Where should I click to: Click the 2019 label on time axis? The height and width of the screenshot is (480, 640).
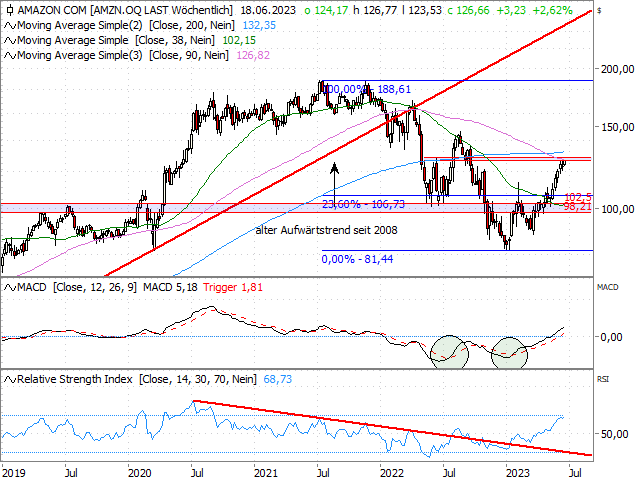tap(14, 473)
